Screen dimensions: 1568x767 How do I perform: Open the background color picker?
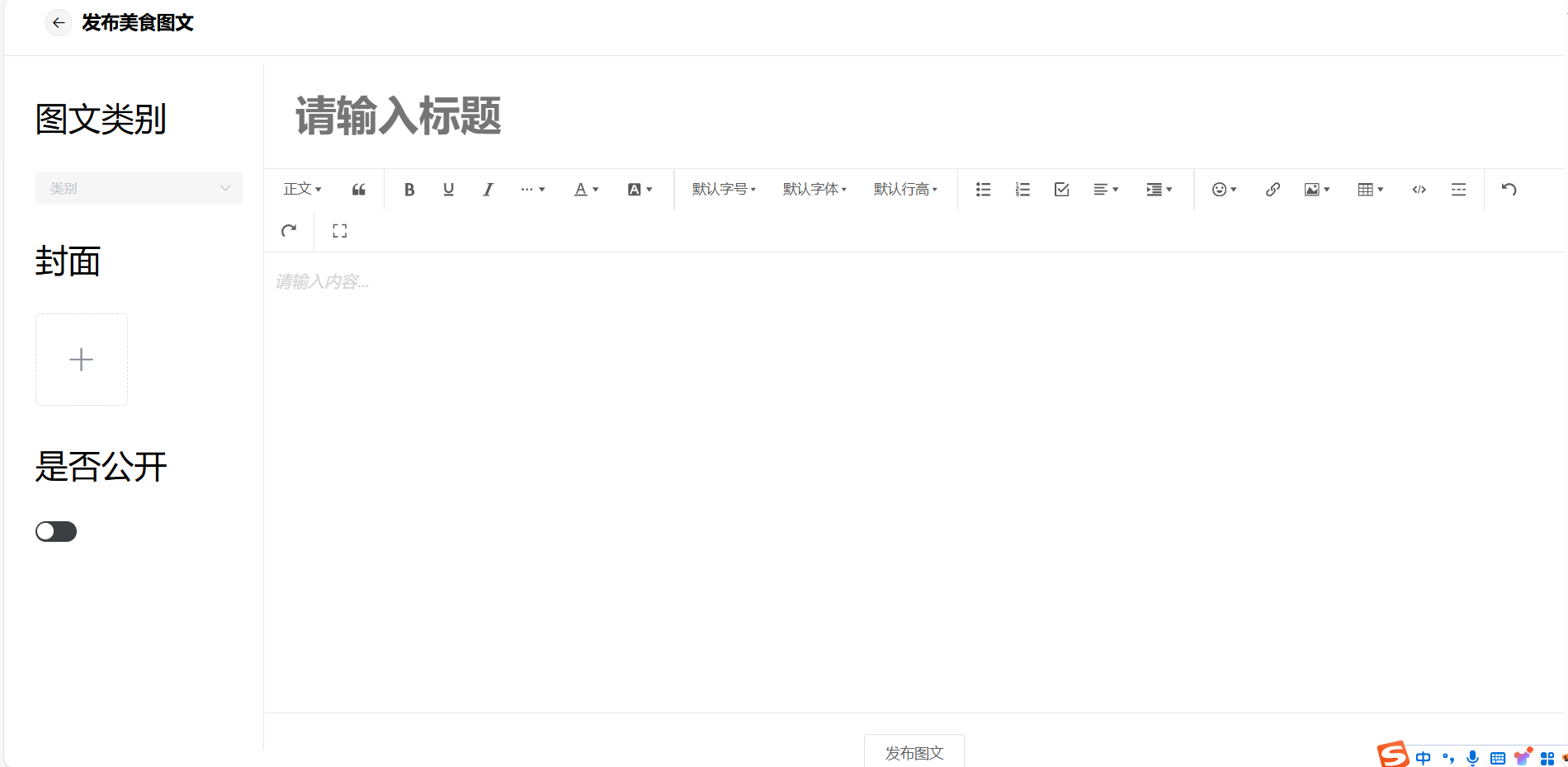point(640,190)
